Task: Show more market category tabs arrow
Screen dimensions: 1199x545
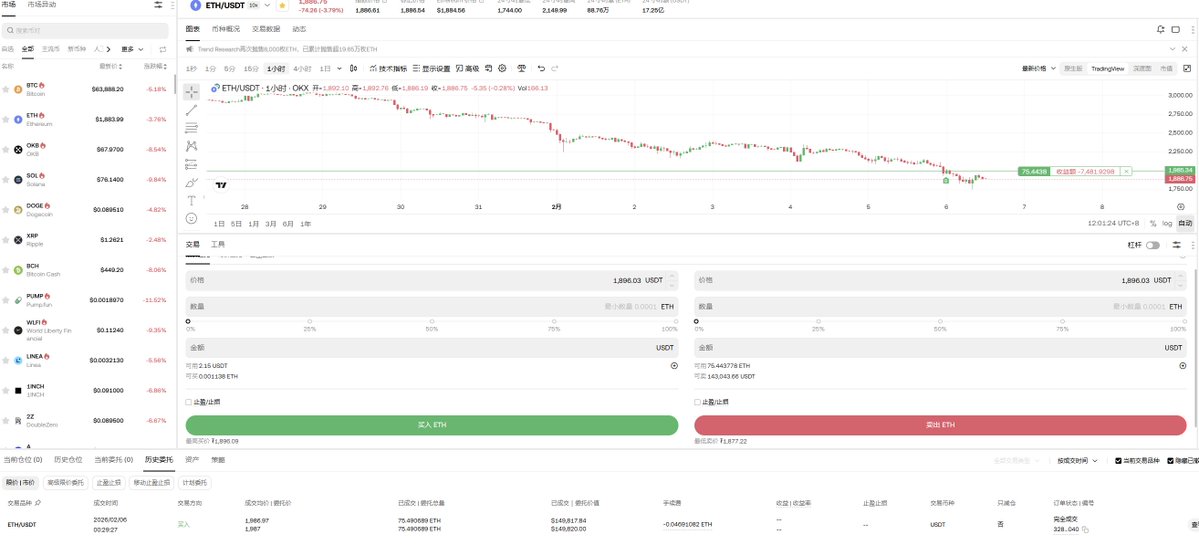Action: [108, 49]
